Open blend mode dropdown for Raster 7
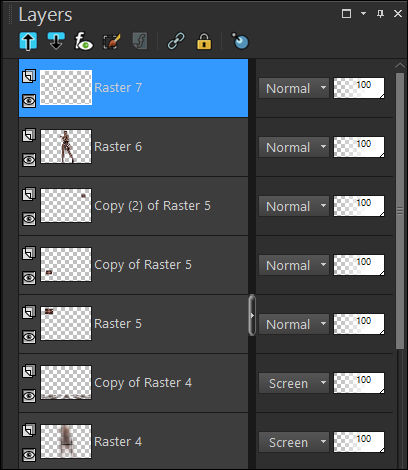This screenshot has width=408, height=470. [x=294, y=88]
